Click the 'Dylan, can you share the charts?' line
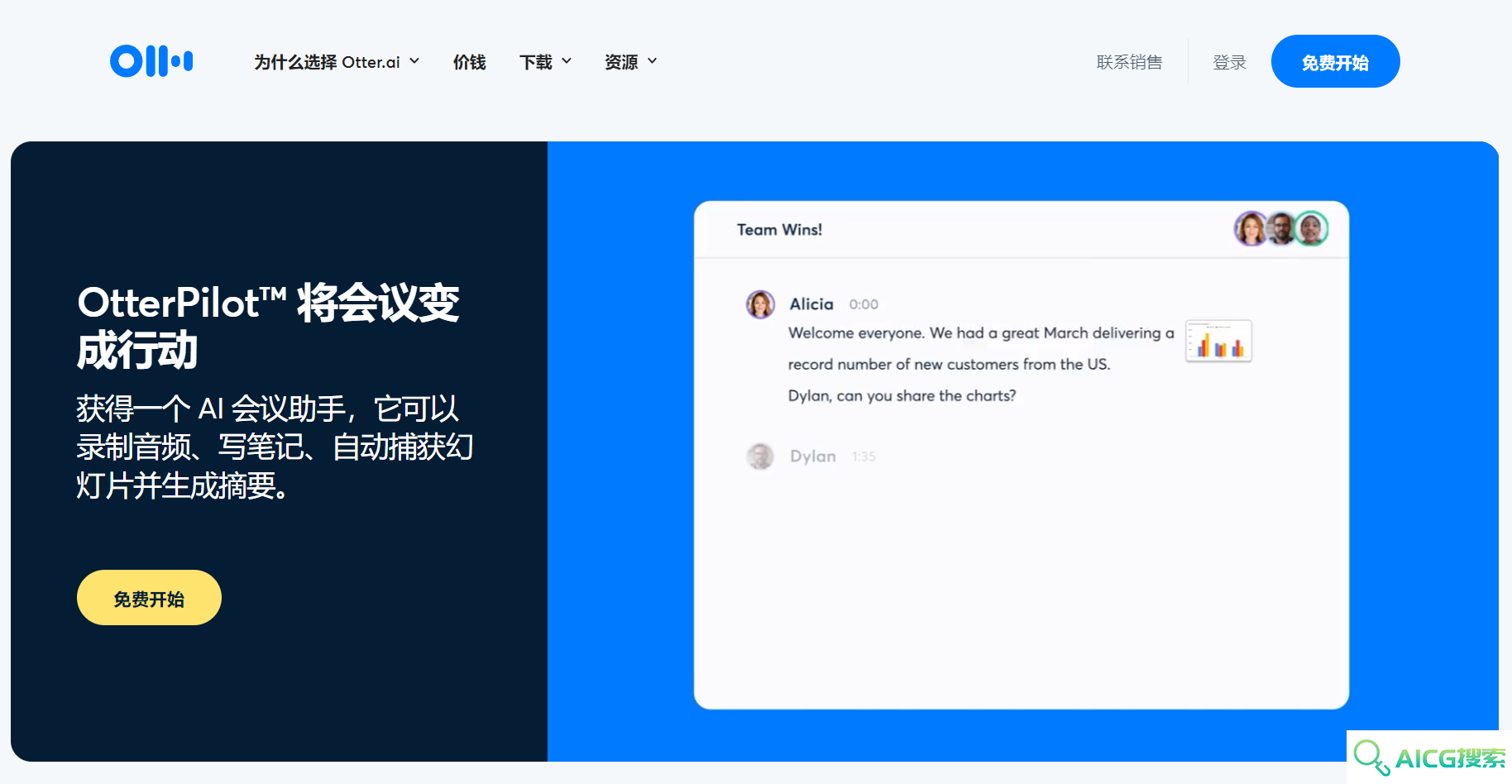Viewport: 1512px width, 784px height. (902, 396)
